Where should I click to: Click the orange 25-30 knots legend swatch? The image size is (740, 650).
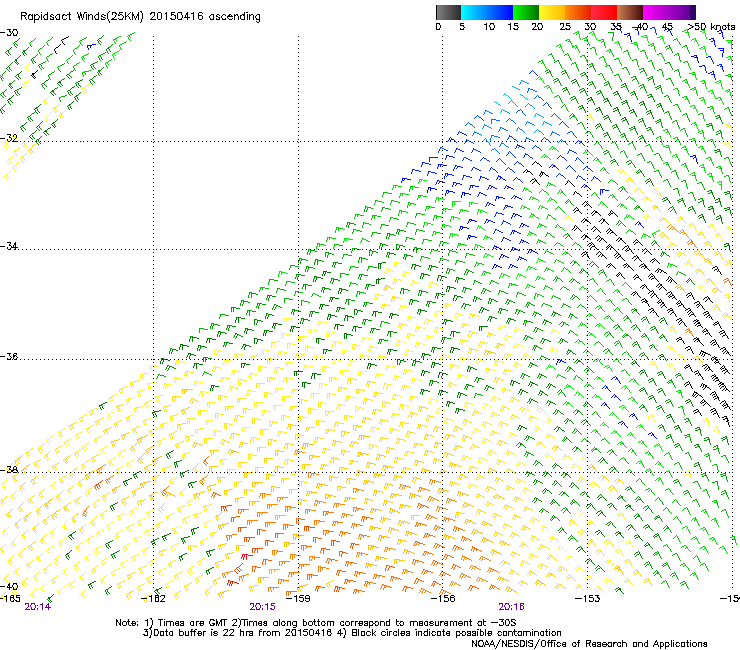(578, 12)
